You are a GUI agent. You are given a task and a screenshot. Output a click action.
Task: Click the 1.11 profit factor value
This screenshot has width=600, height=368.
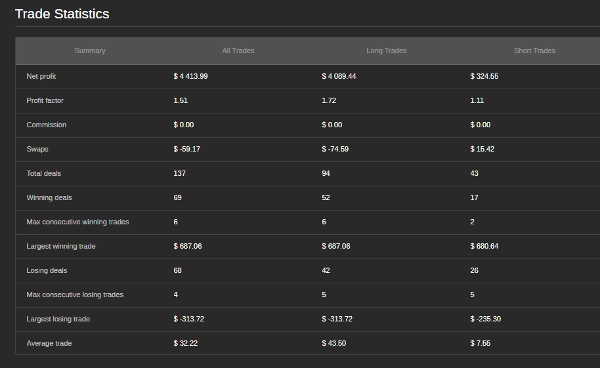(x=477, y=101)
